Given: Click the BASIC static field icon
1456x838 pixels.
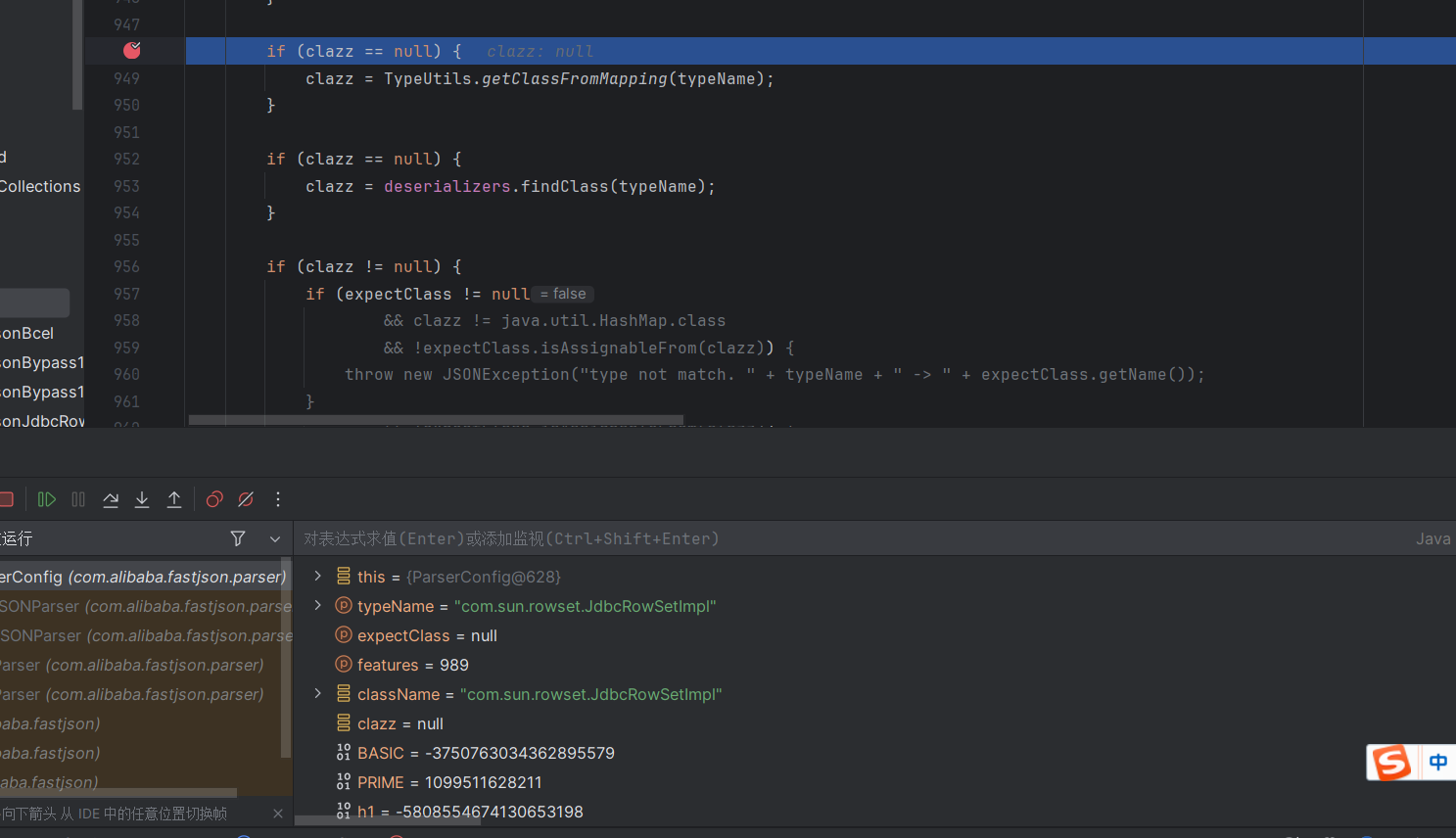Looking at the screenshot, I should click(x=344, y=753).
